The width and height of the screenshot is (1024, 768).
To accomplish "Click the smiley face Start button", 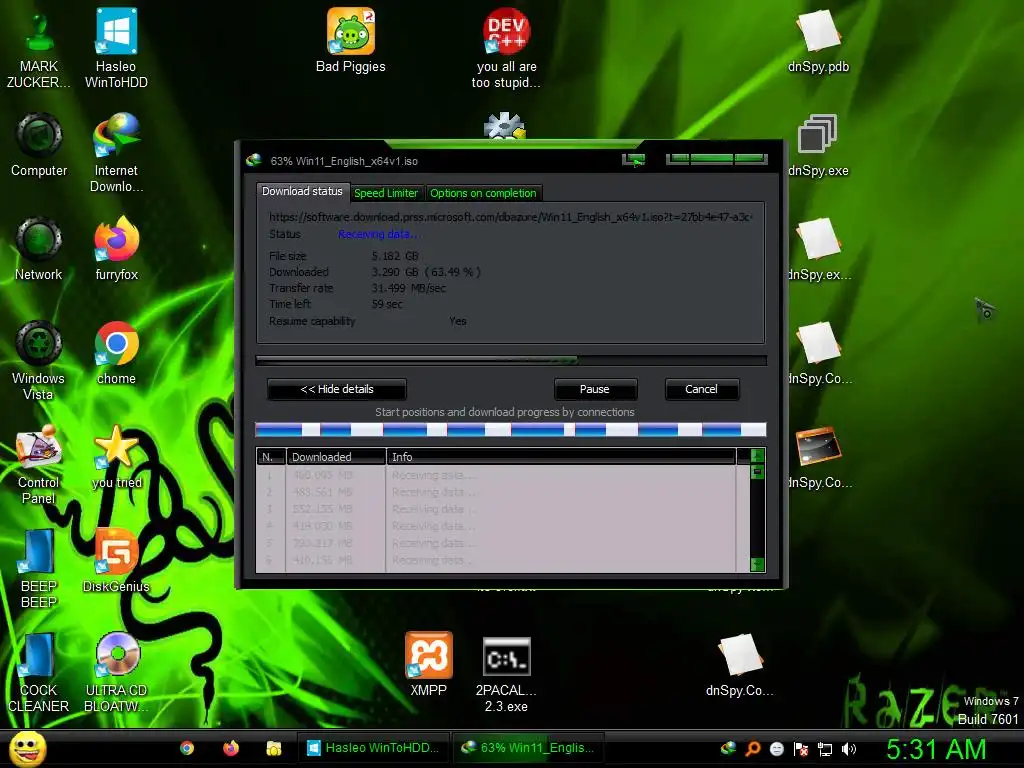I will pos(27,748).
